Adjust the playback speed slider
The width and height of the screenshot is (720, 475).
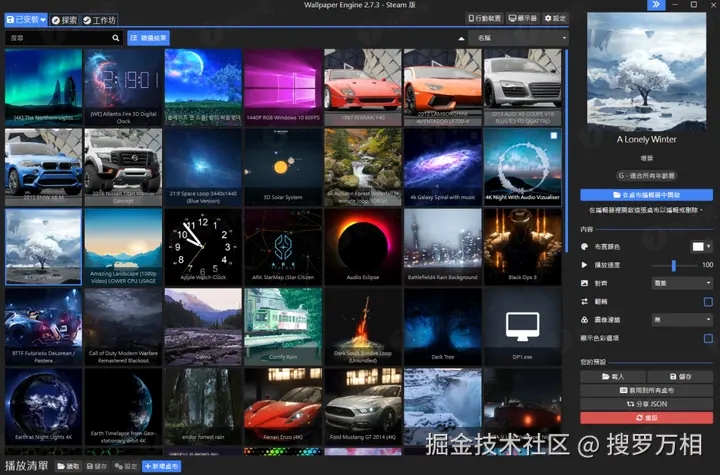click(674, 265)
